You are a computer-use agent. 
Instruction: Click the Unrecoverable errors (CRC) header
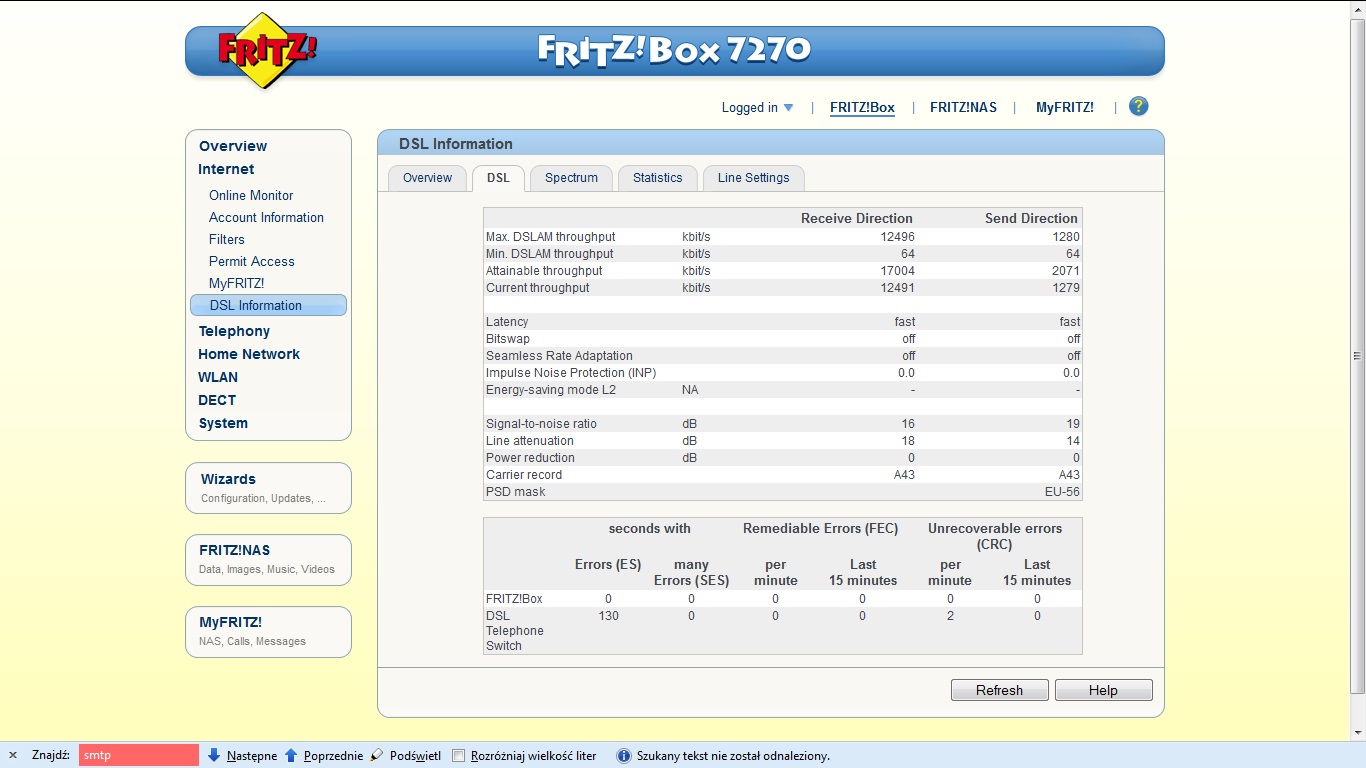pos(995,536)
